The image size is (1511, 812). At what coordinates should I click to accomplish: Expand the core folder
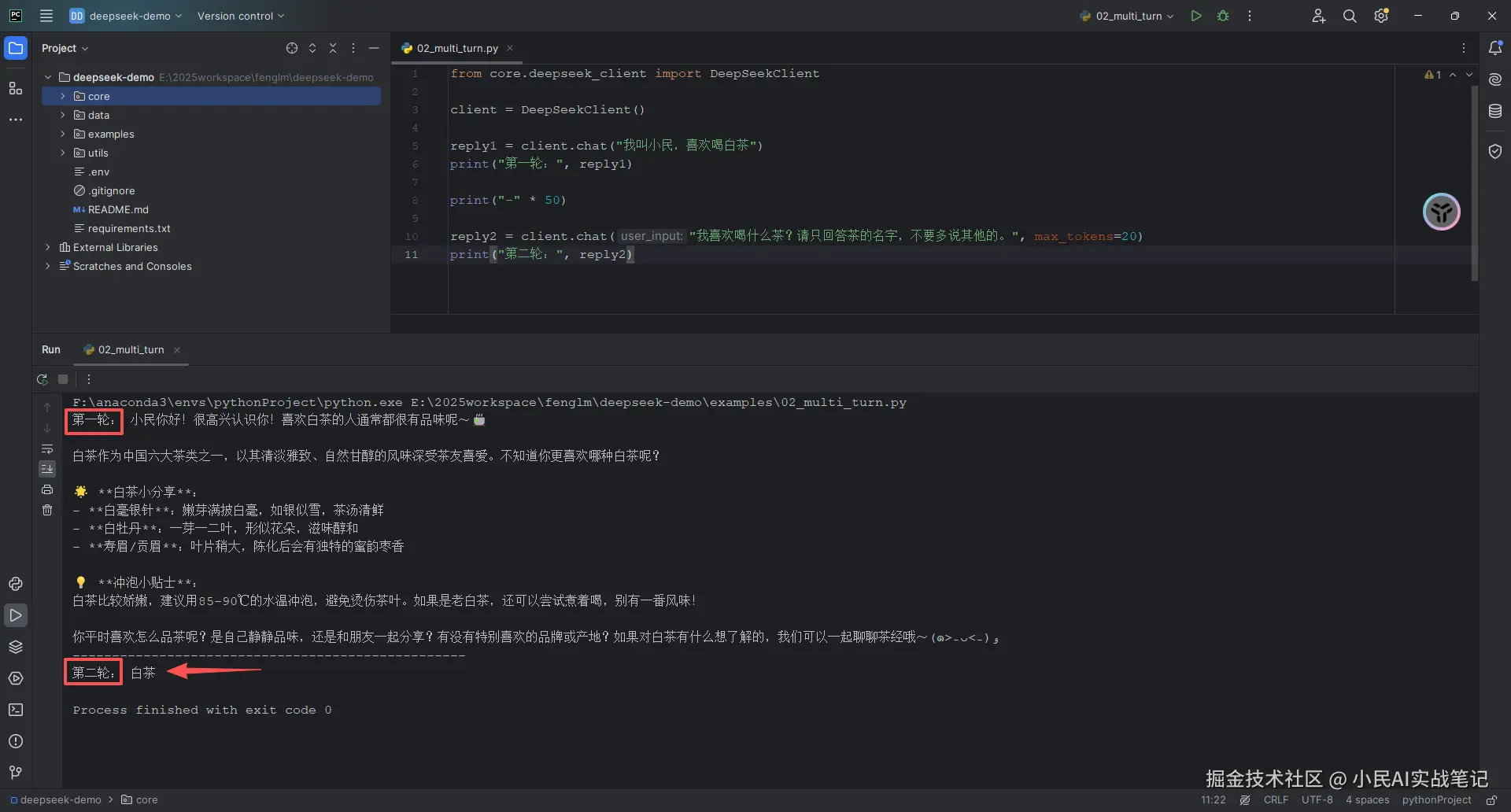pyautogui.click(x=63, y=96)
